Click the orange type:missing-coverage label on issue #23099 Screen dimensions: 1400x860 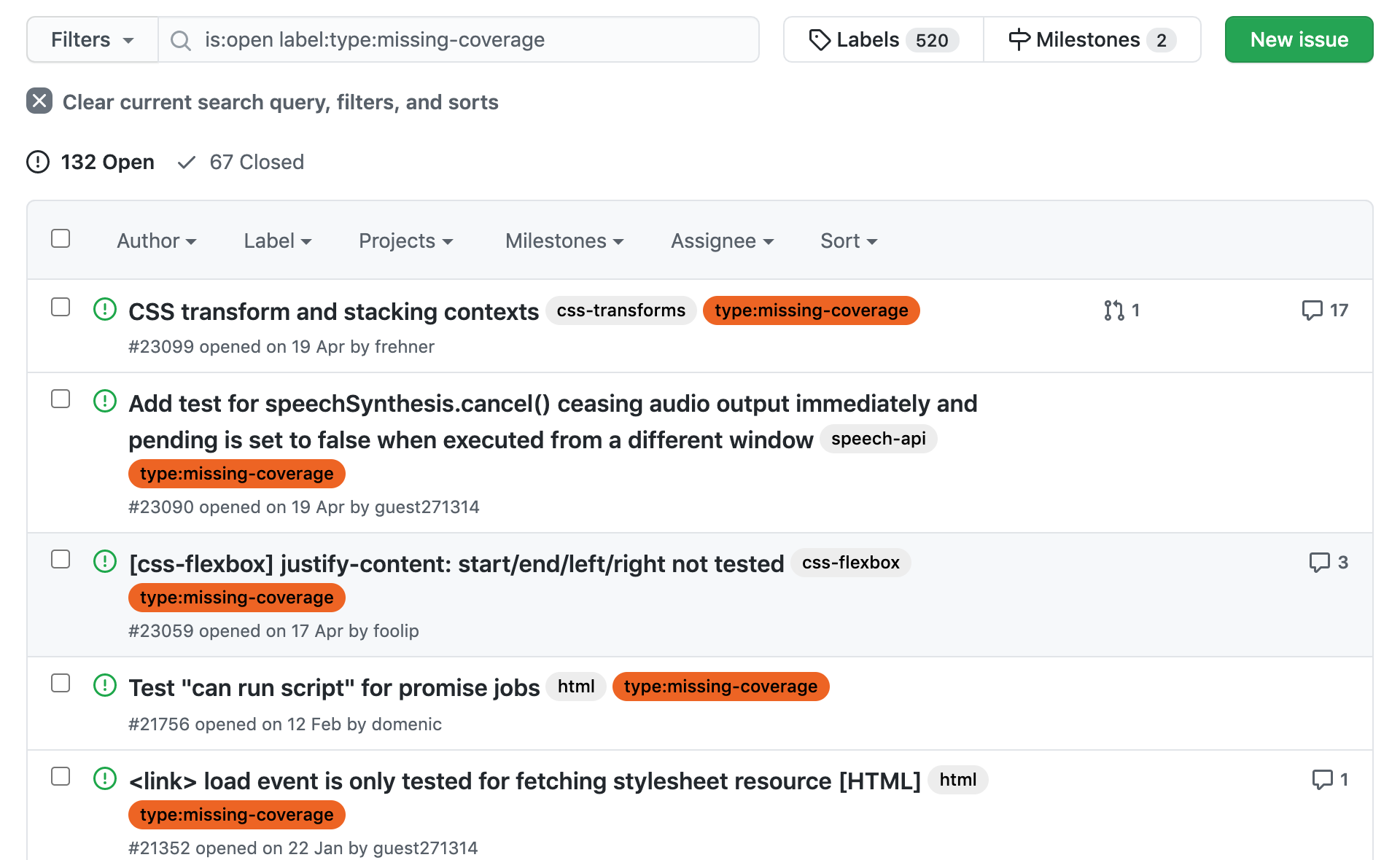tap(811, 310)
